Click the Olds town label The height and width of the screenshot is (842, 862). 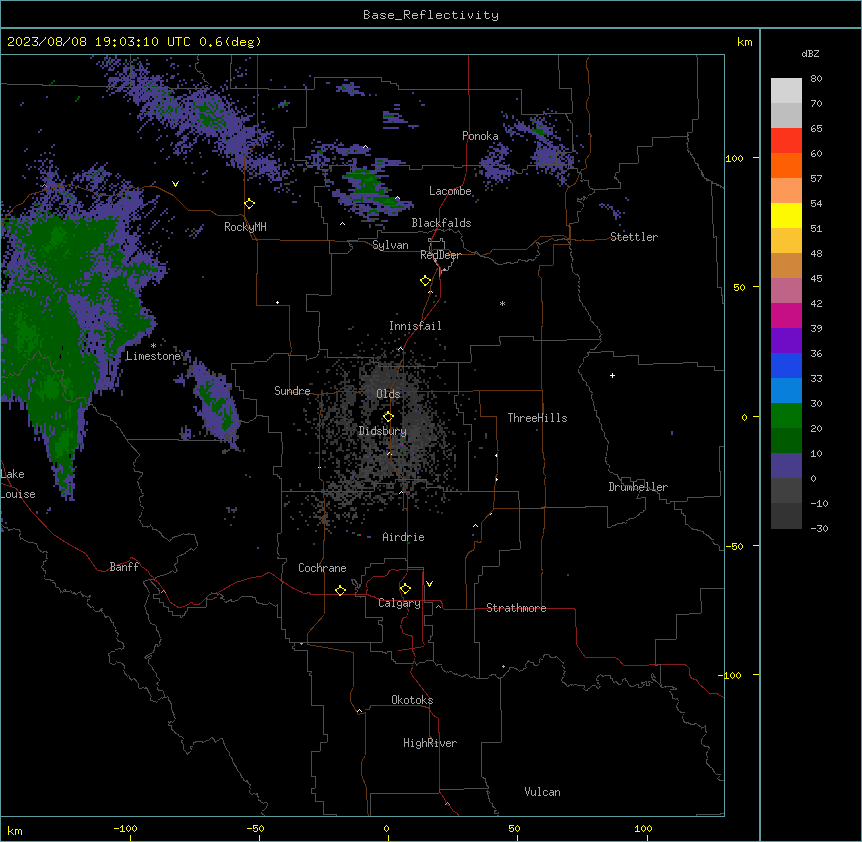[x=388, y=394]
